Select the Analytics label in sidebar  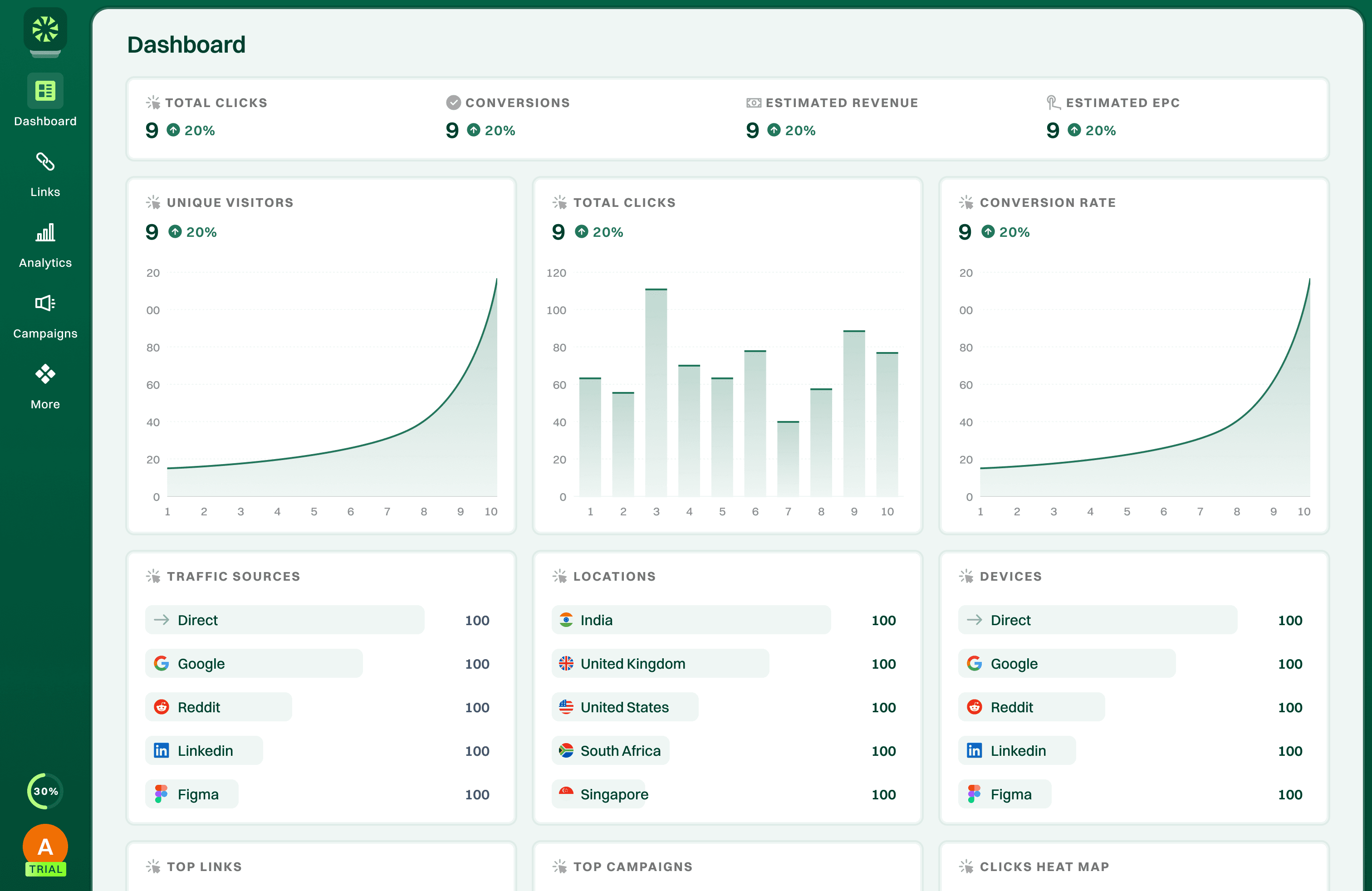(x=45, y=263)
